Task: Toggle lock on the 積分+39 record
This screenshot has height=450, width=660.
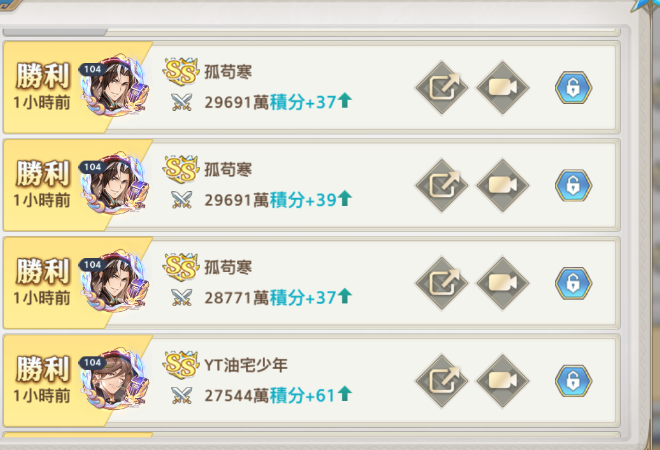Action: tap(573, 186)
